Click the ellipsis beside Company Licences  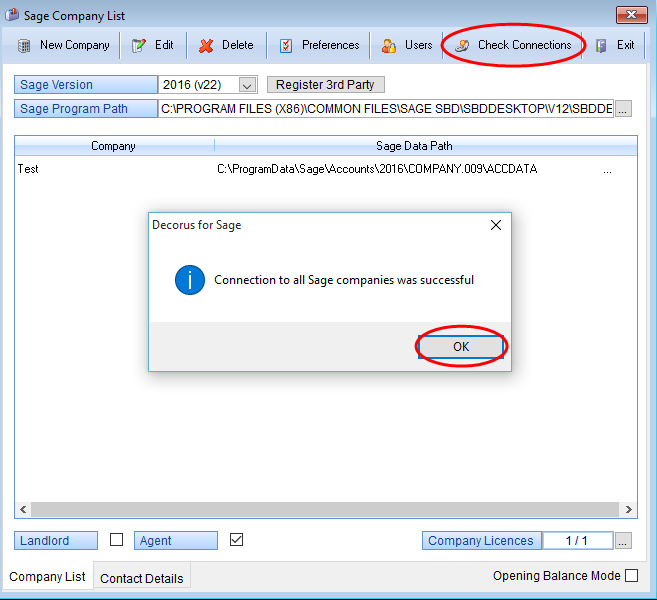(x=623, y=541)
